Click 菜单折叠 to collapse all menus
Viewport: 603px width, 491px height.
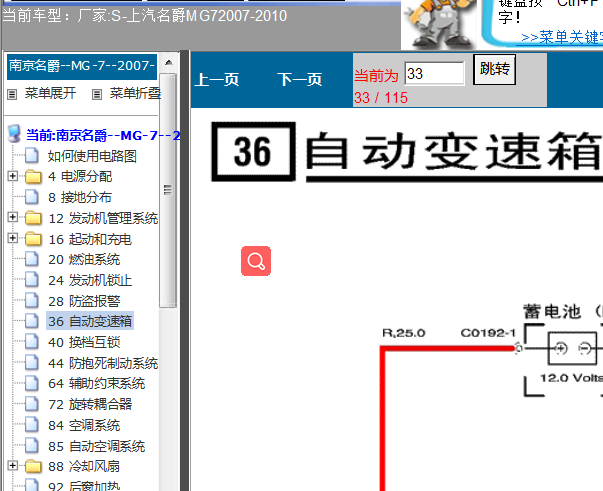(x=135, y=93)
